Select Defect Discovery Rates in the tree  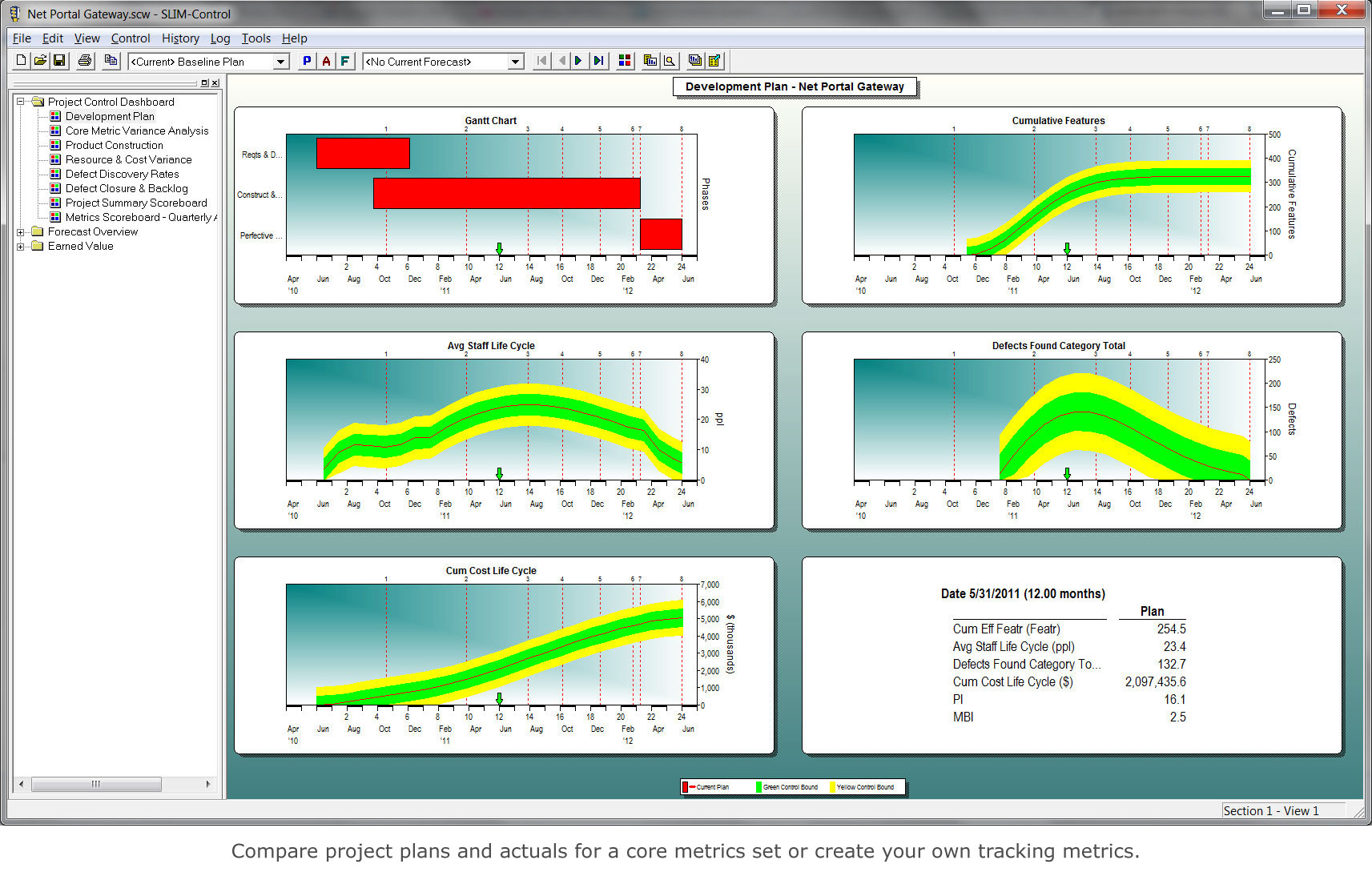pyautogui.click(x=121, y=174)
